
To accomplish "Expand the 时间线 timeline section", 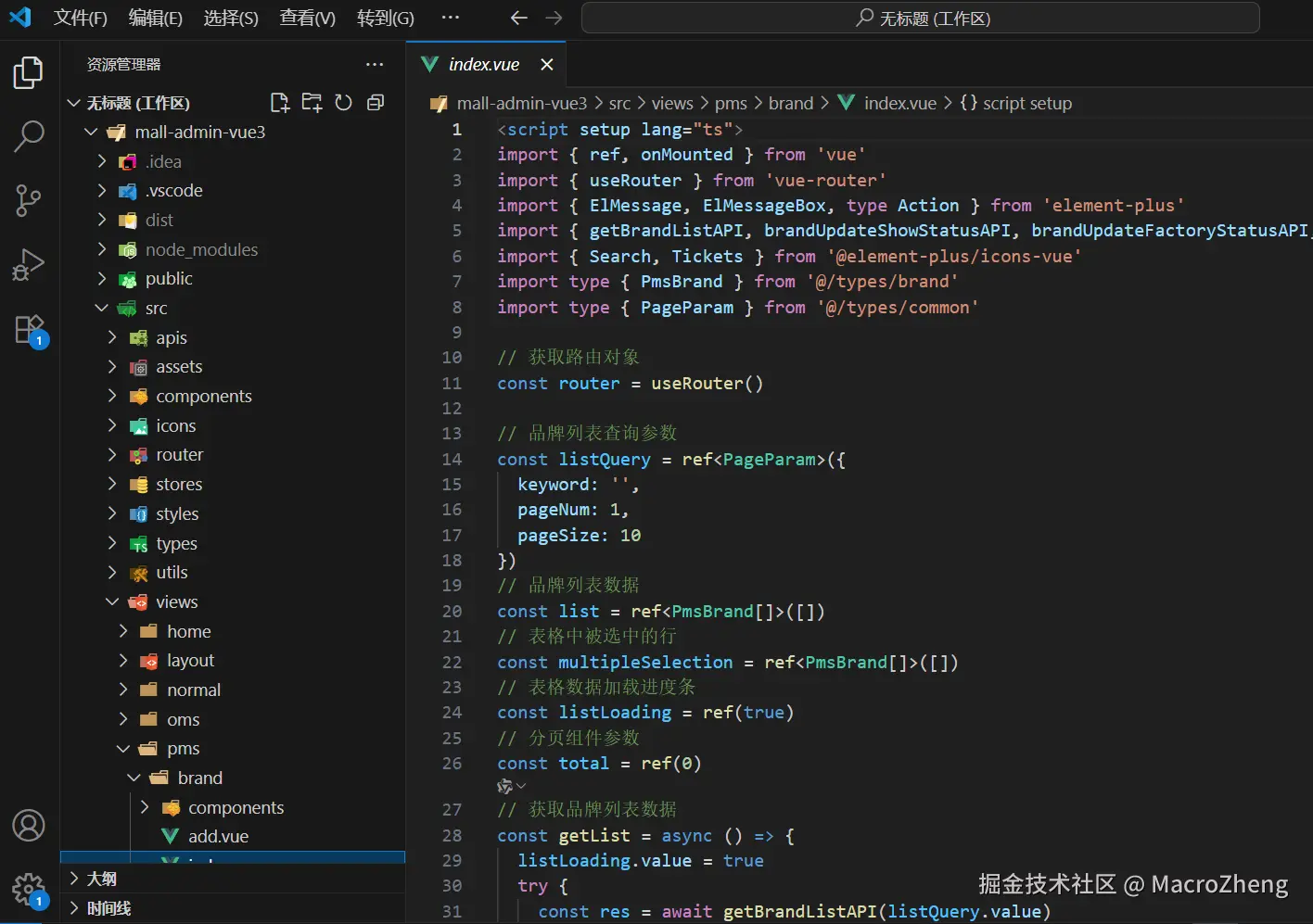I will pos(108,908).
